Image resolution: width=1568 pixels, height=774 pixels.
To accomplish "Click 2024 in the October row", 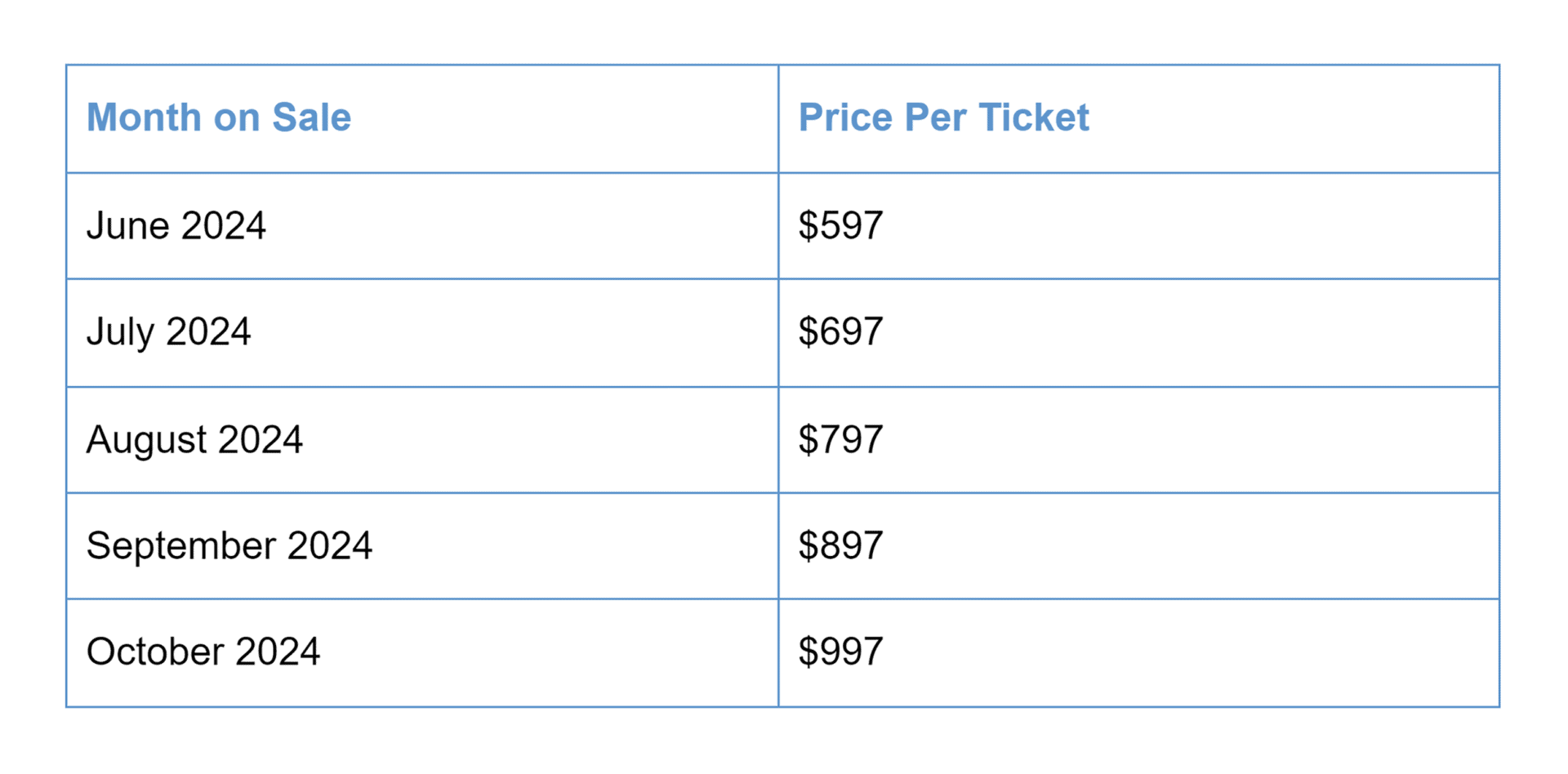I will click(x=277, y=652).
